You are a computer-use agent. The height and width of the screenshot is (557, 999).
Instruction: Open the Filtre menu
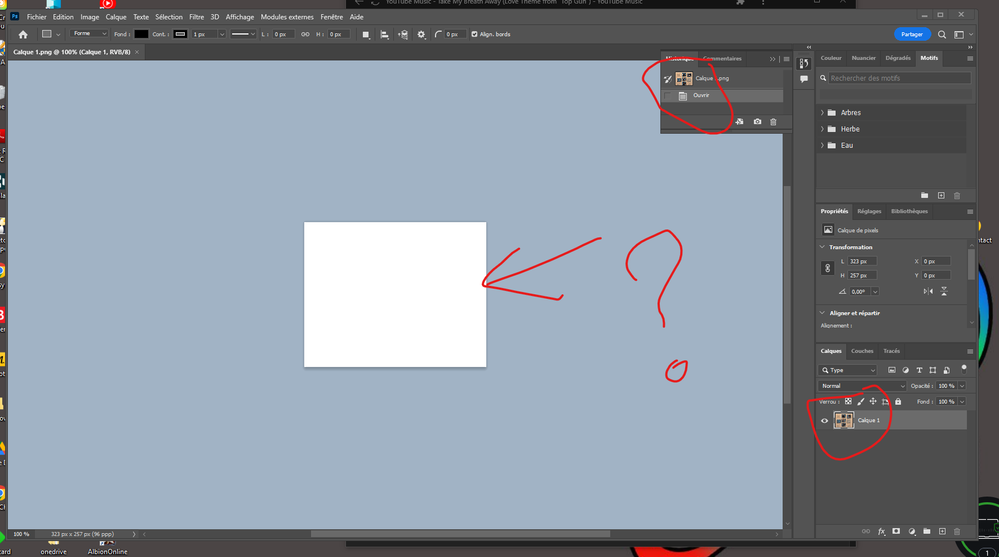tap(196, 17)
